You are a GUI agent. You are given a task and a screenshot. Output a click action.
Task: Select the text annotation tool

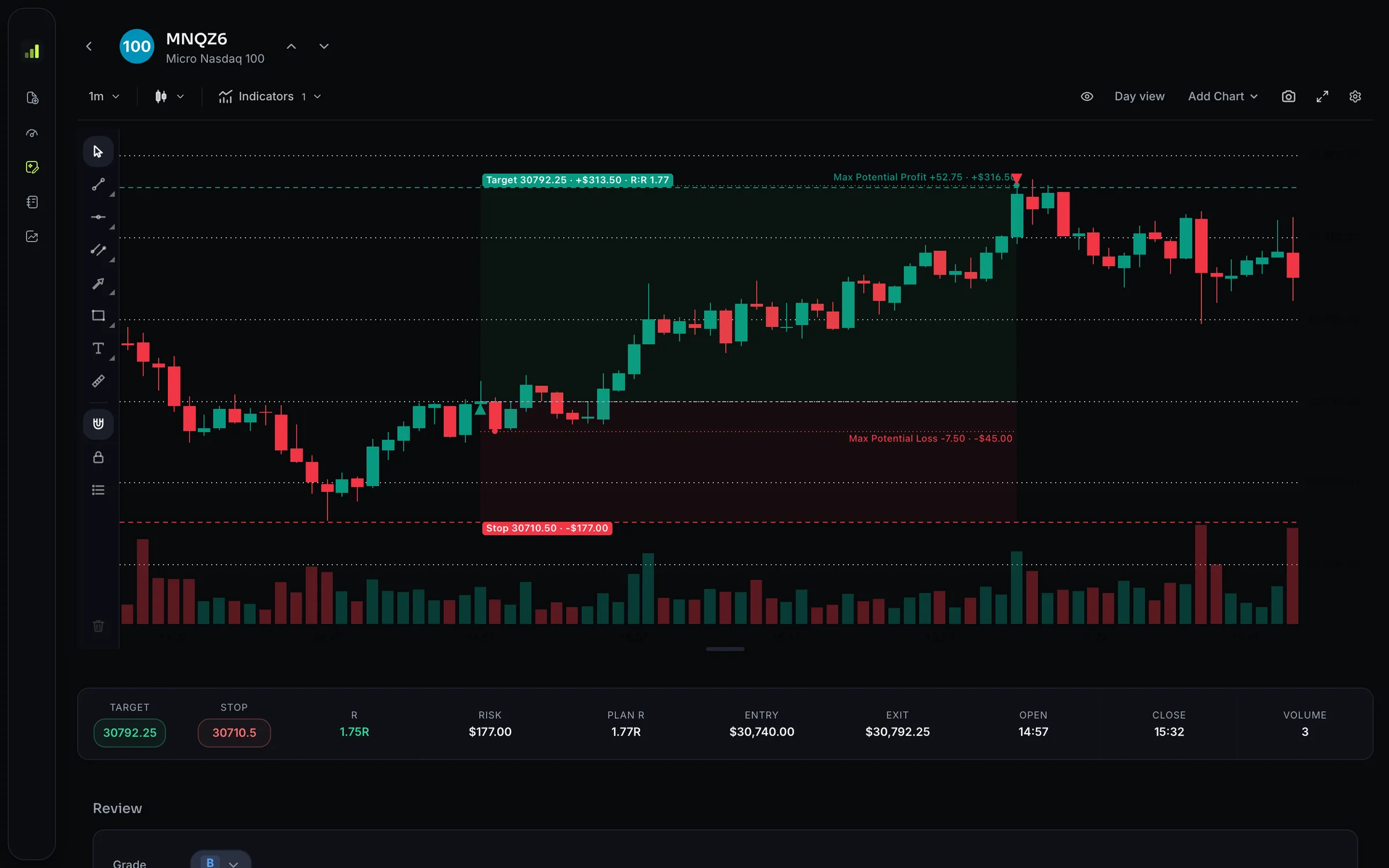pyautogui.click(x=98, y=348)
